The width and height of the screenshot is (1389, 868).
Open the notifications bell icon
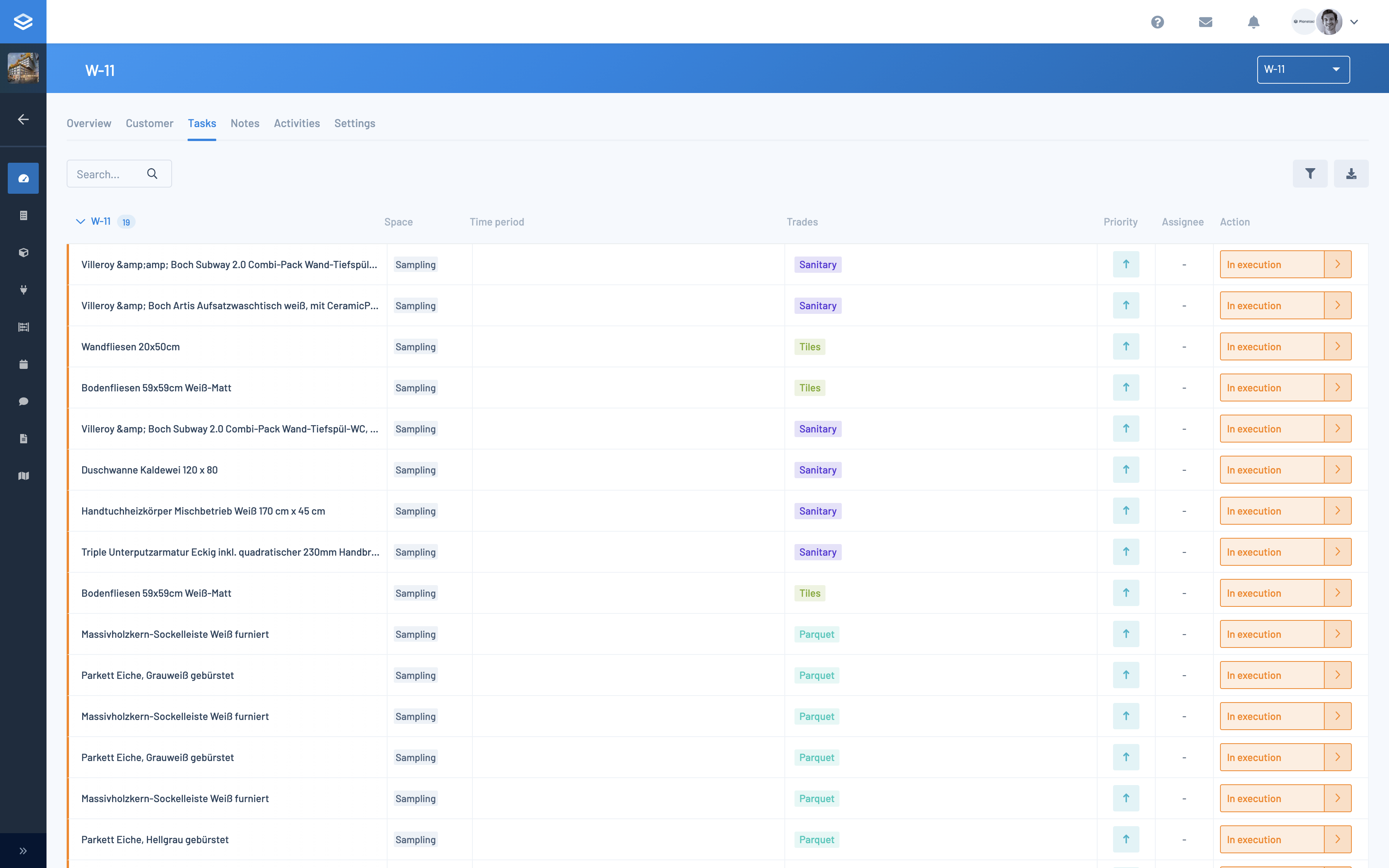[1253, 22]
